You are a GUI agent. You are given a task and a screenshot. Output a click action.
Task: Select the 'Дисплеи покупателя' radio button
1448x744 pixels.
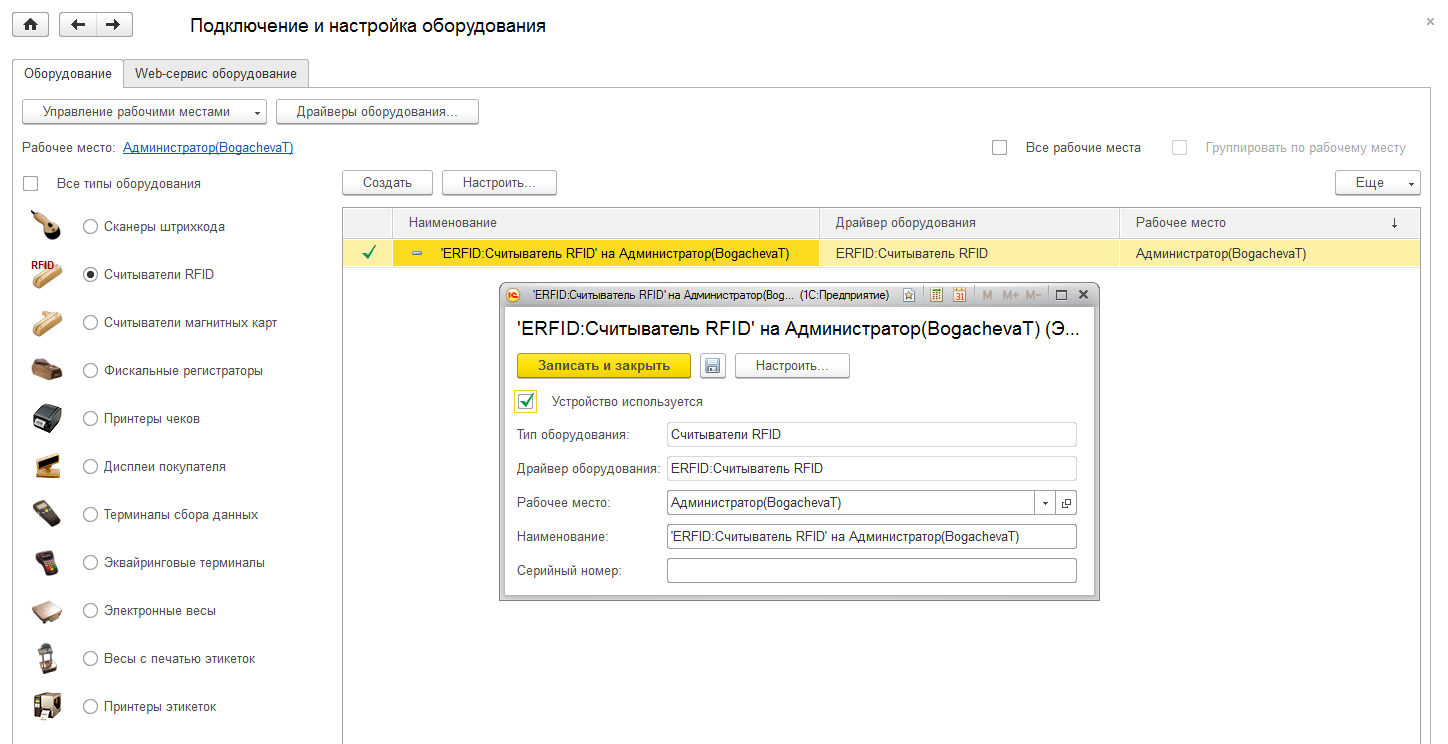(91, 467)
